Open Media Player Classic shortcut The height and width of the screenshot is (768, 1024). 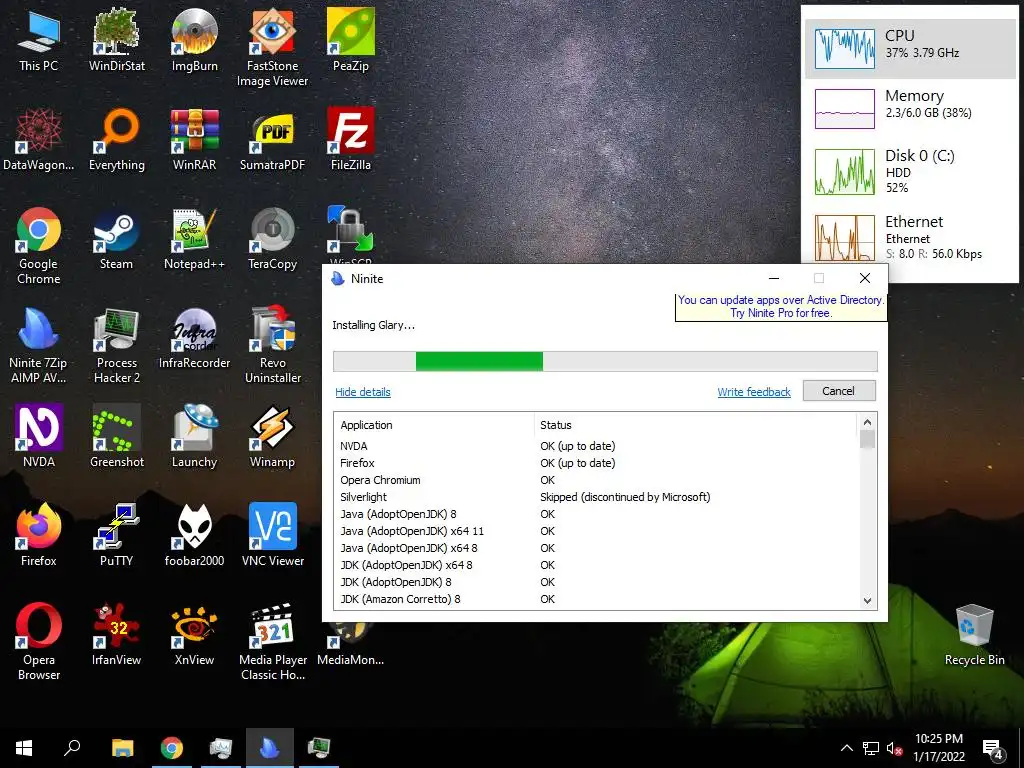[272, 641]
